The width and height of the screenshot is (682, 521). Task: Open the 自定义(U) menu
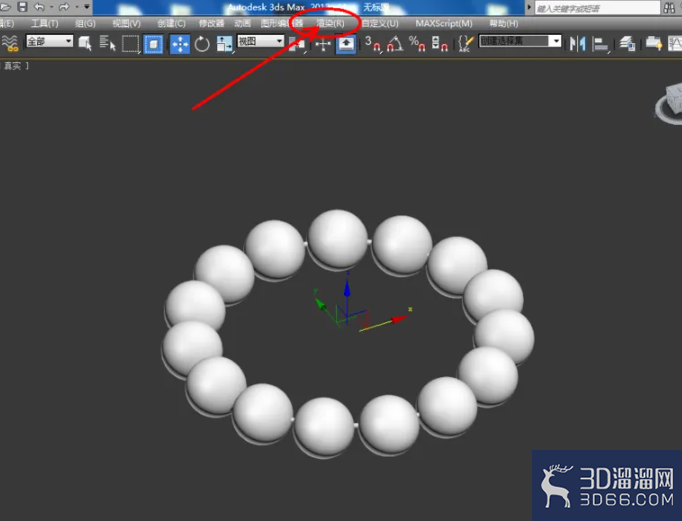pyautogui.click(x=380, y=23)
